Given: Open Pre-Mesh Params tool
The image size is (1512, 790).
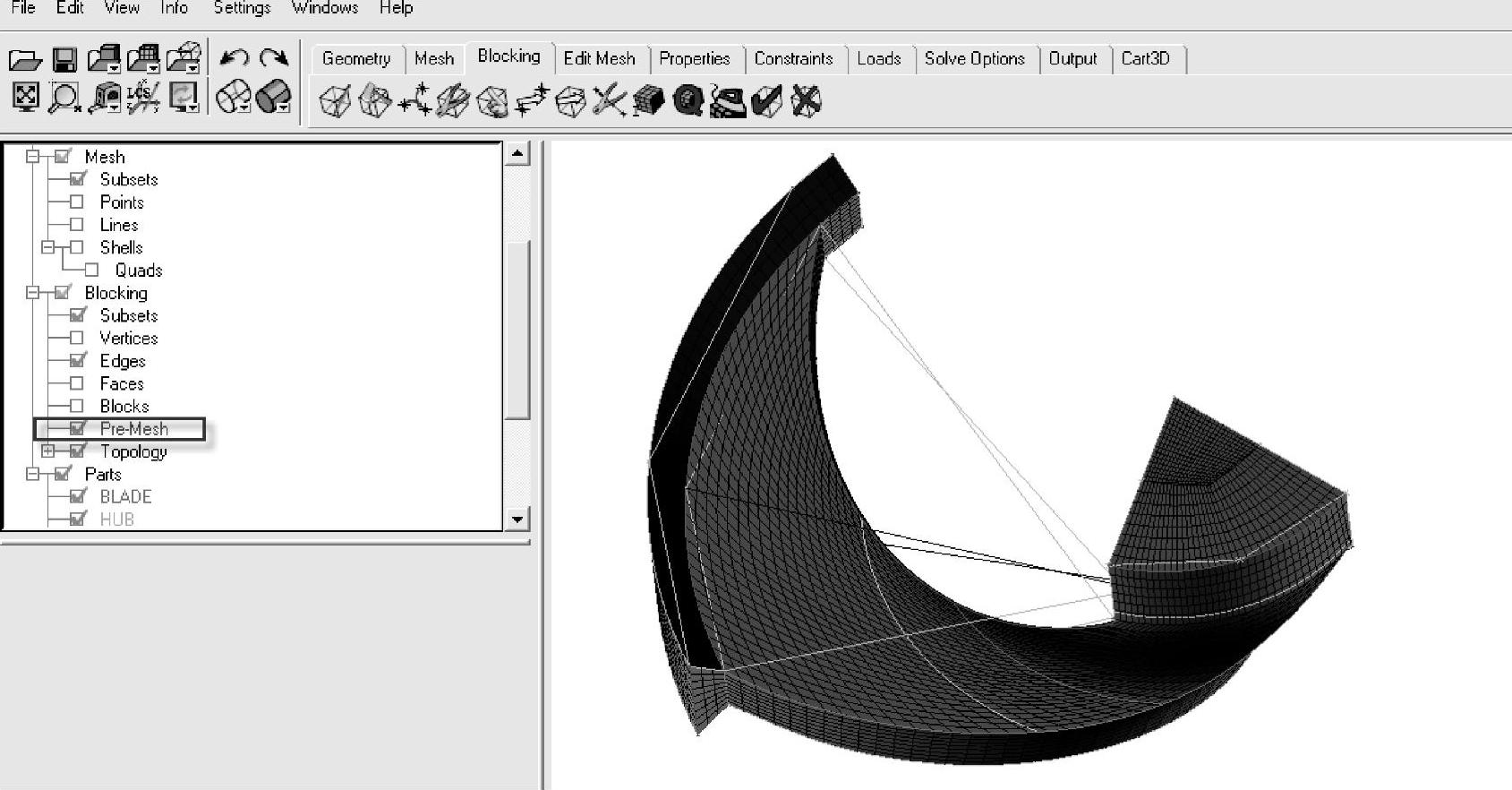Looking at the screenshot, I should pyautogui.click(x=649, y=100).
